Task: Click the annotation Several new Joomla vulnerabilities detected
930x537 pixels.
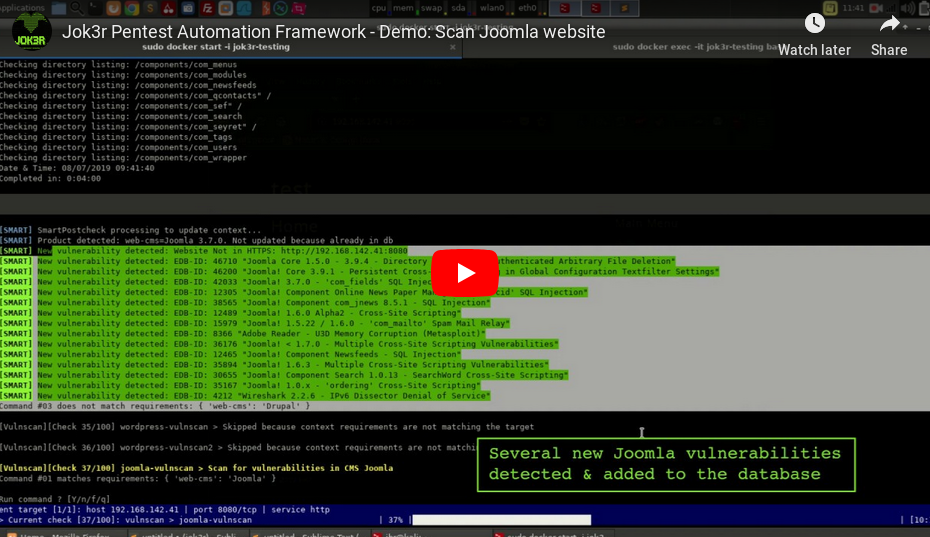Action: pos(665,464)
